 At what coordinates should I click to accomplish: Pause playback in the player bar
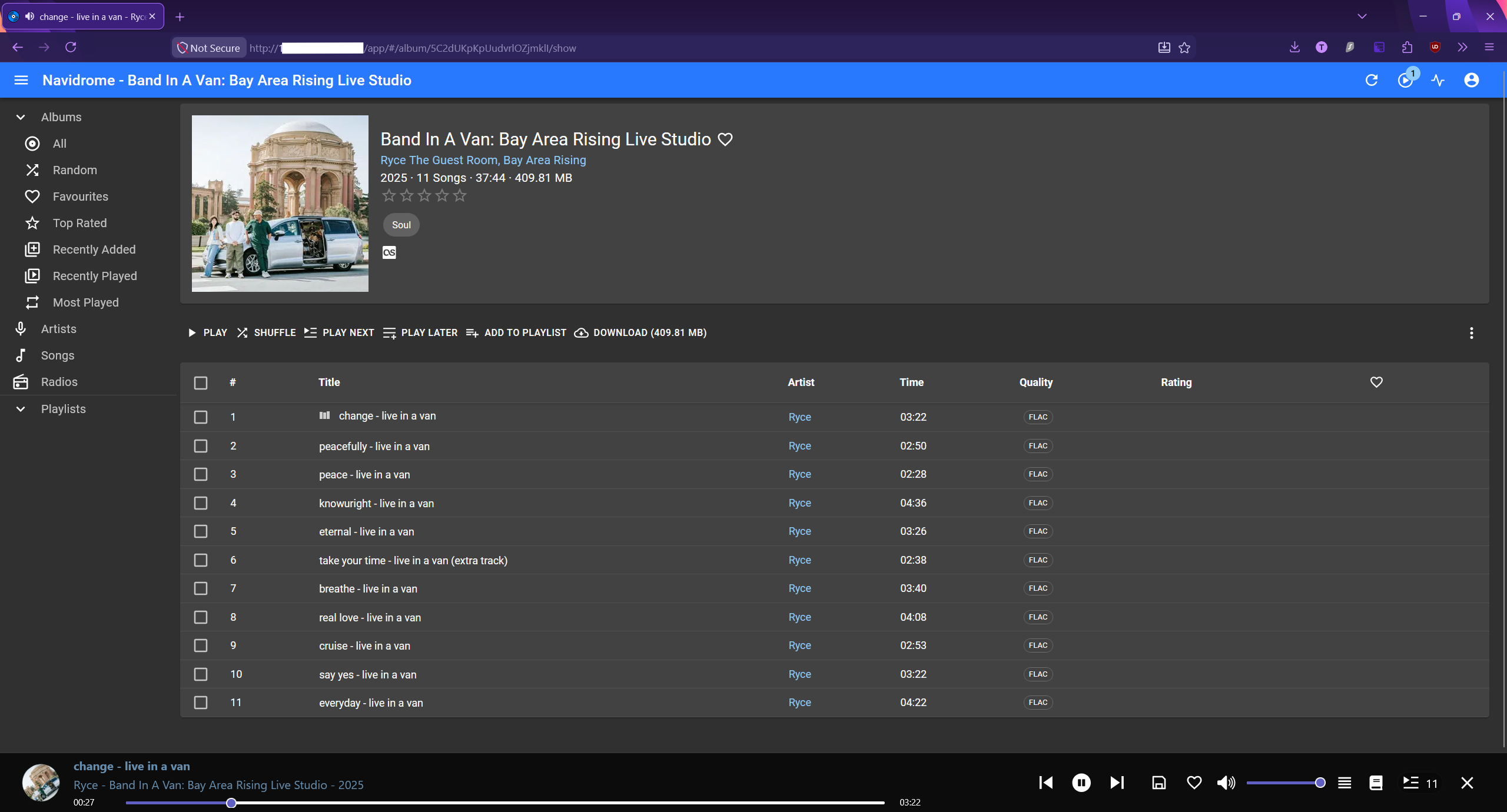(1081, 783)
